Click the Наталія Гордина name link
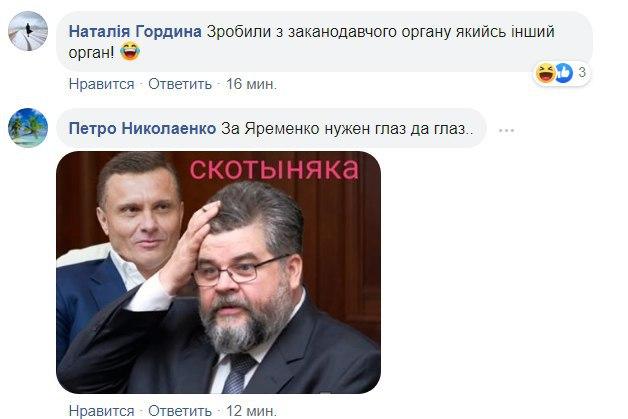Viewport: 628px width, 419px height. pyautogui.click(x=135, y=31)
